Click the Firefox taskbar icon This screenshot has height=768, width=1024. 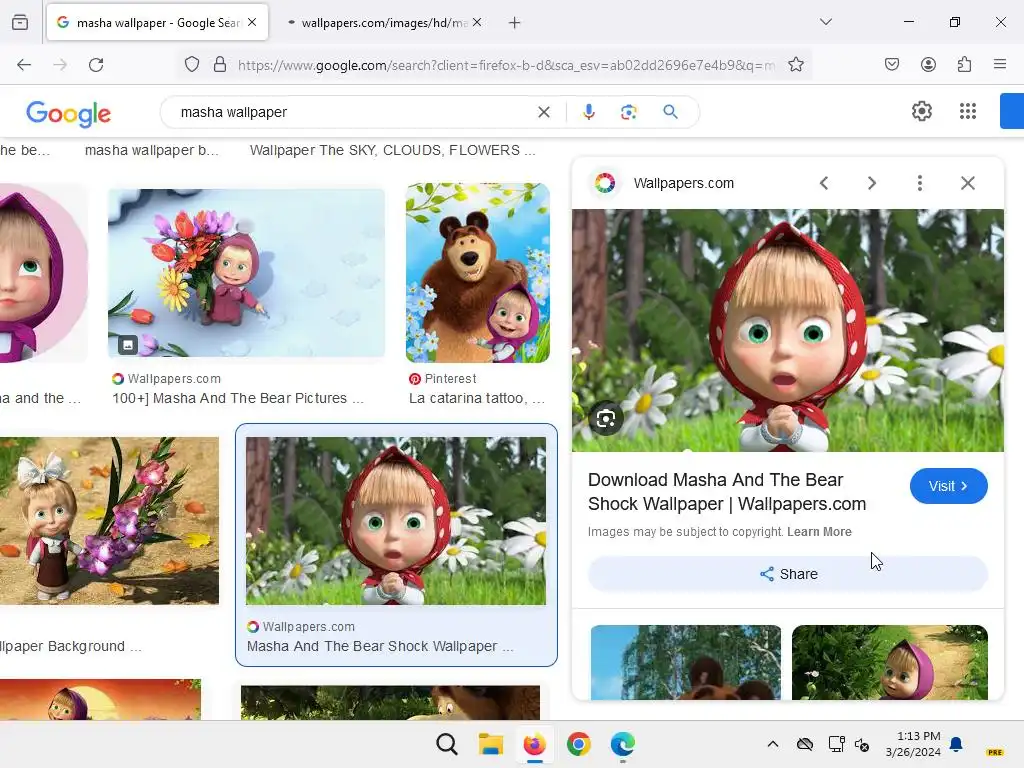[534, 744]
